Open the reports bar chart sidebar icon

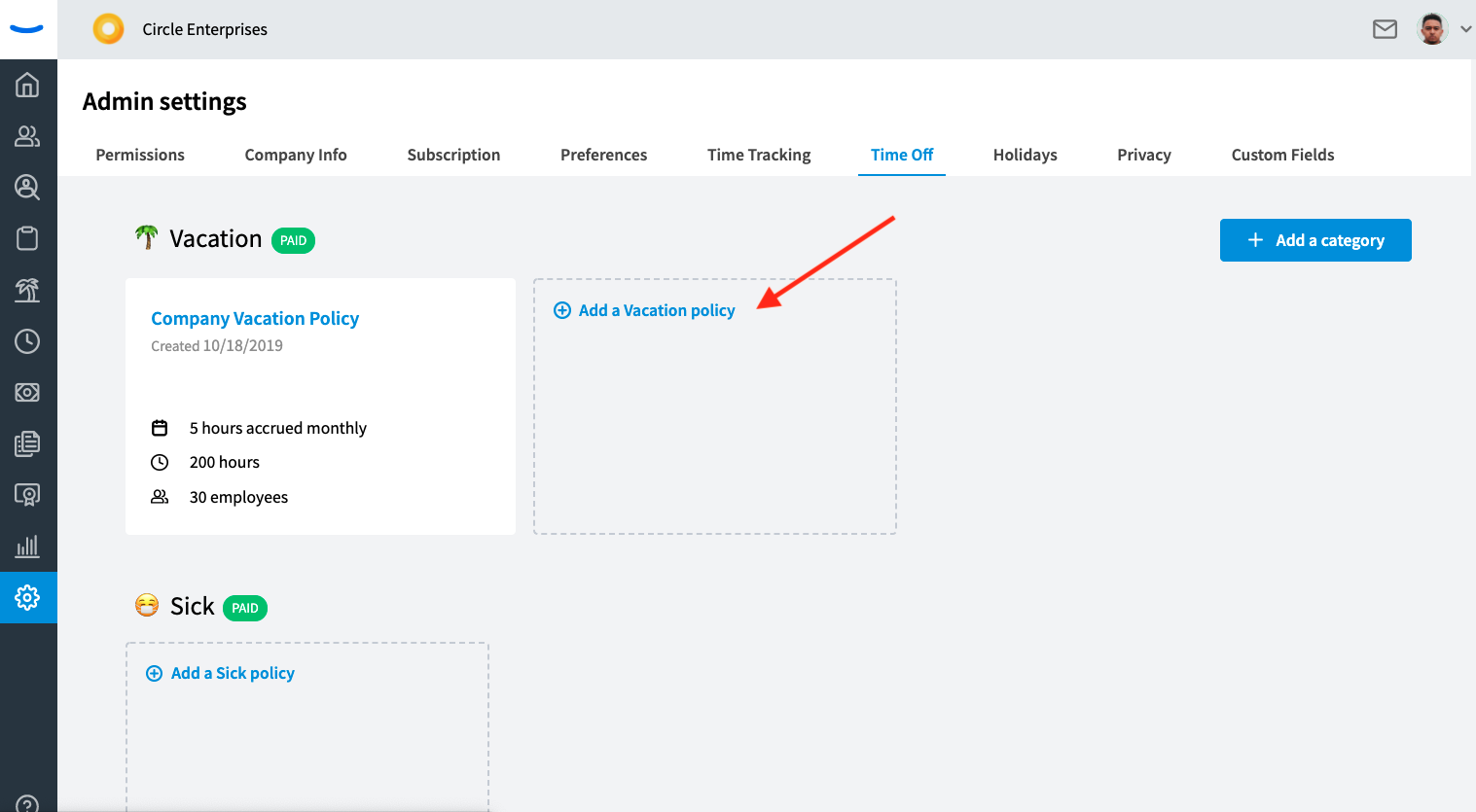tap(27, 546)
